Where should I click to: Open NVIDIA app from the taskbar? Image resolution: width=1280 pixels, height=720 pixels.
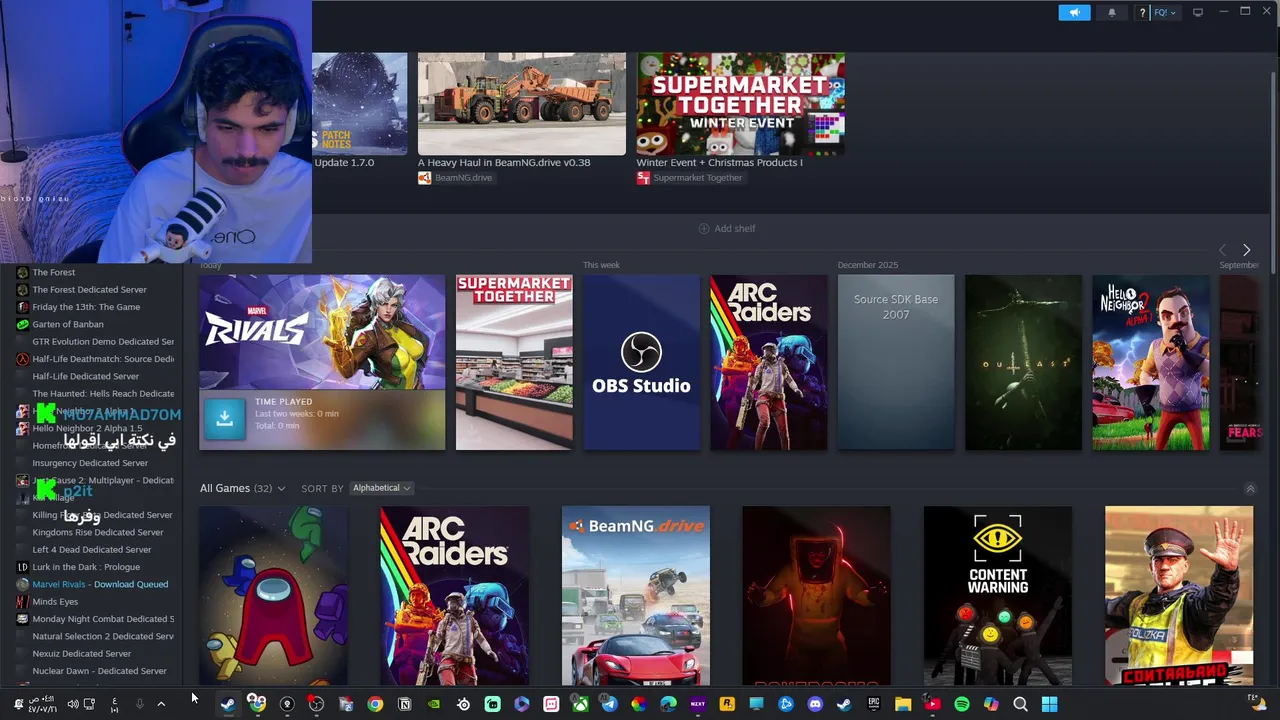tap(433, 704)
